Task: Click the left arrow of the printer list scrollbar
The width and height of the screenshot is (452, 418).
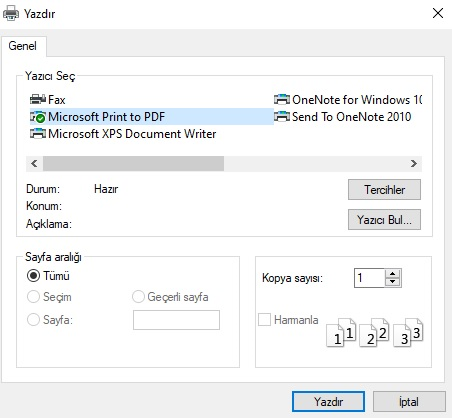Action: click(x=34, y=164)
